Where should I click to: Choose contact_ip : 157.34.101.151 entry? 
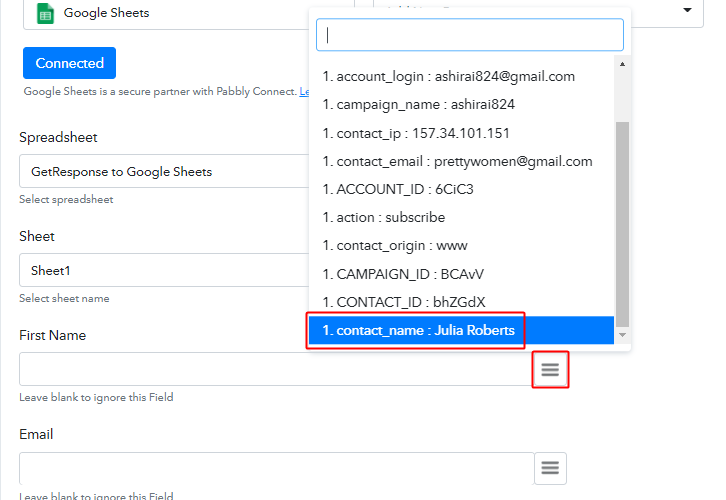[461, 133]
